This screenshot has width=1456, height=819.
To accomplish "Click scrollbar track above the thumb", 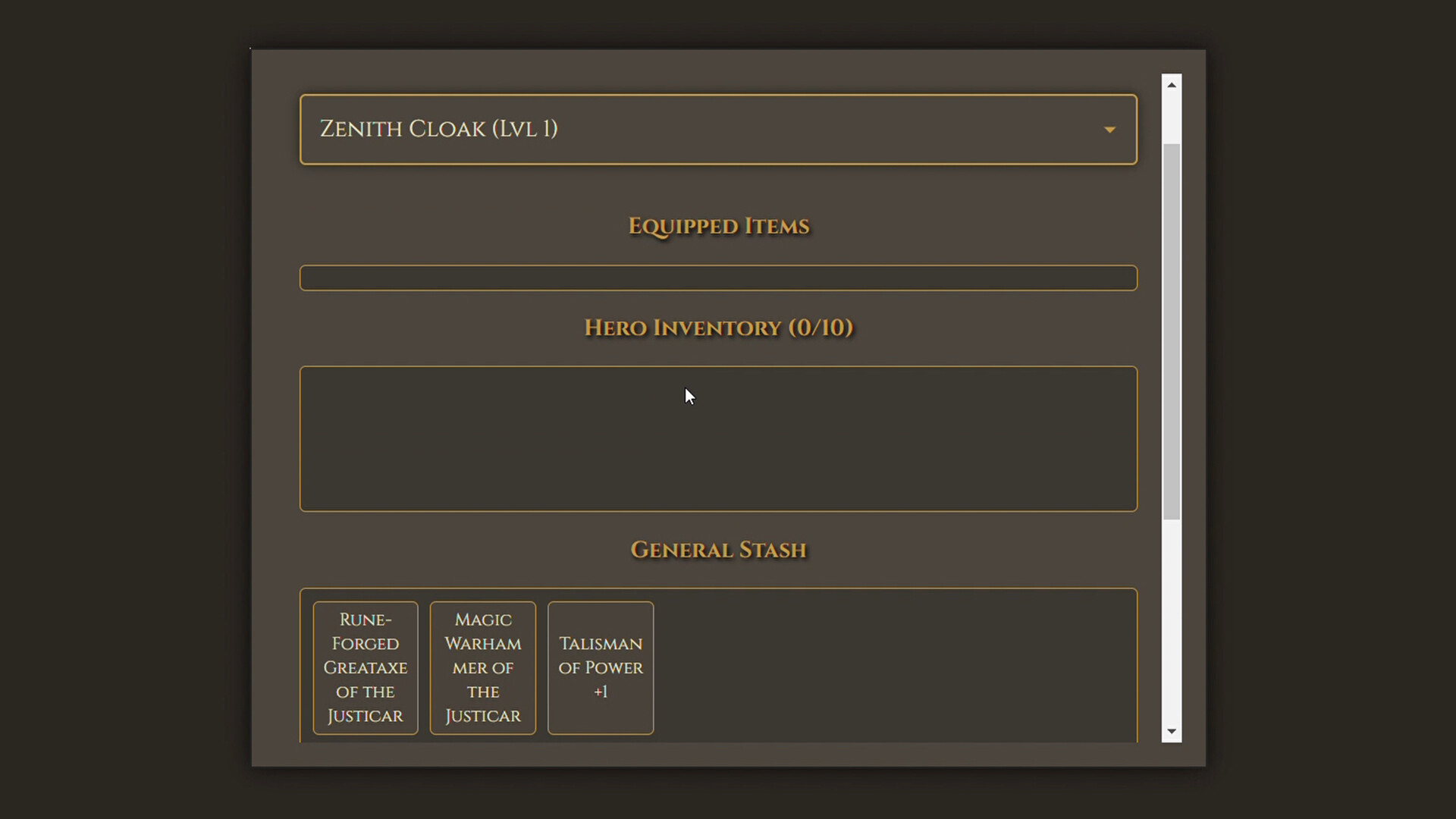I will pyautogui.click(x=1172, y=118).
